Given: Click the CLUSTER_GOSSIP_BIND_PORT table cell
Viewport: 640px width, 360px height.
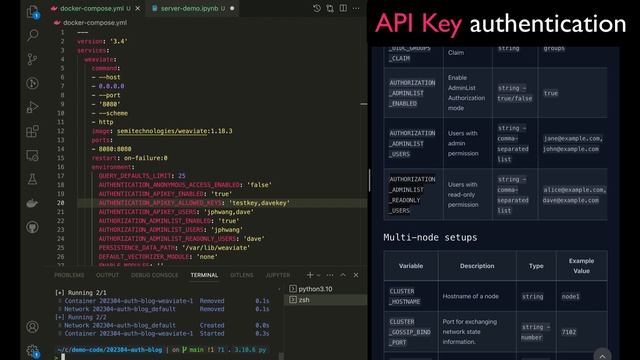Looking at the screenshot, I should [x=411, y=332].
